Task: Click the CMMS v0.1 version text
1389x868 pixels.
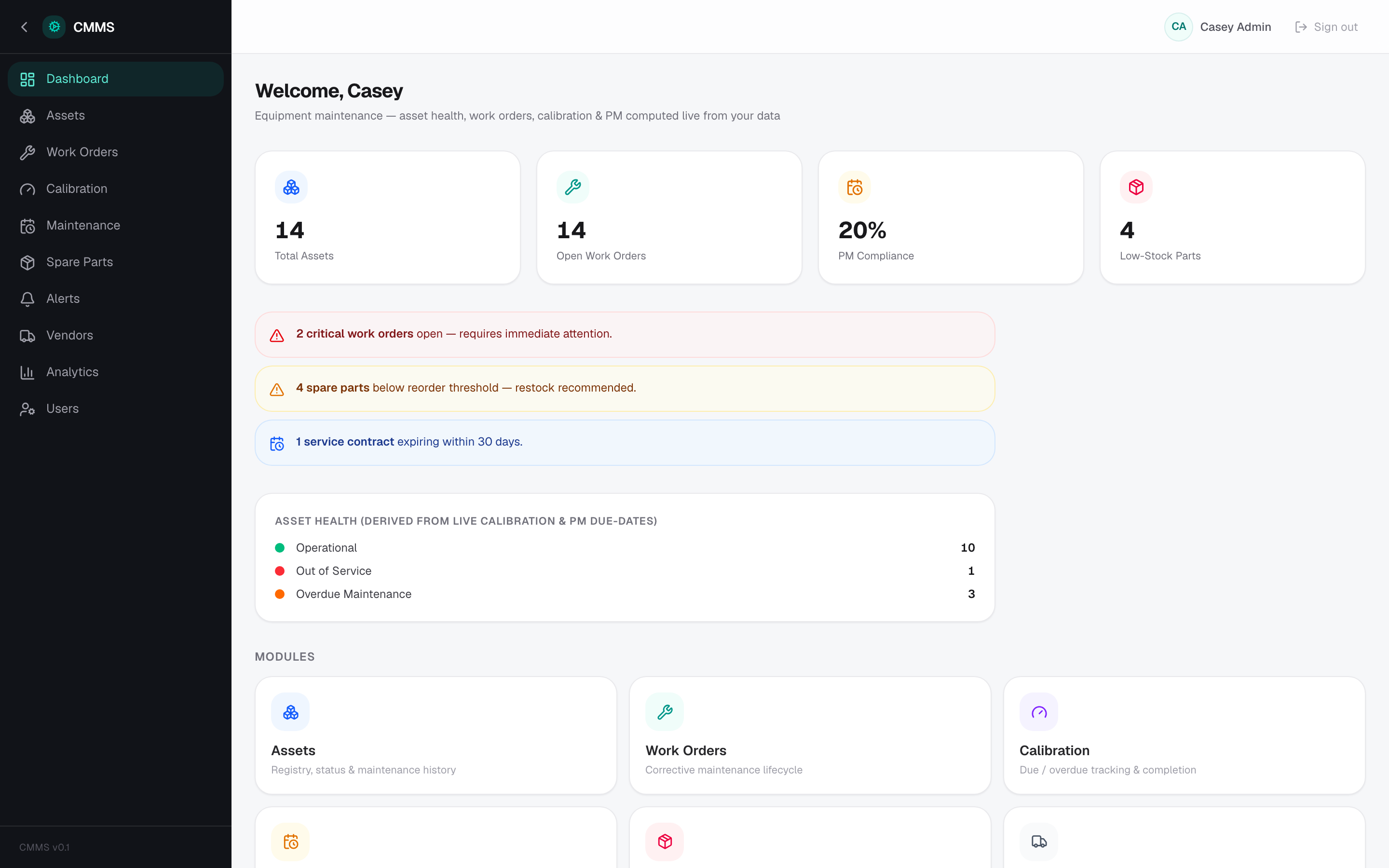Action: 44,847
